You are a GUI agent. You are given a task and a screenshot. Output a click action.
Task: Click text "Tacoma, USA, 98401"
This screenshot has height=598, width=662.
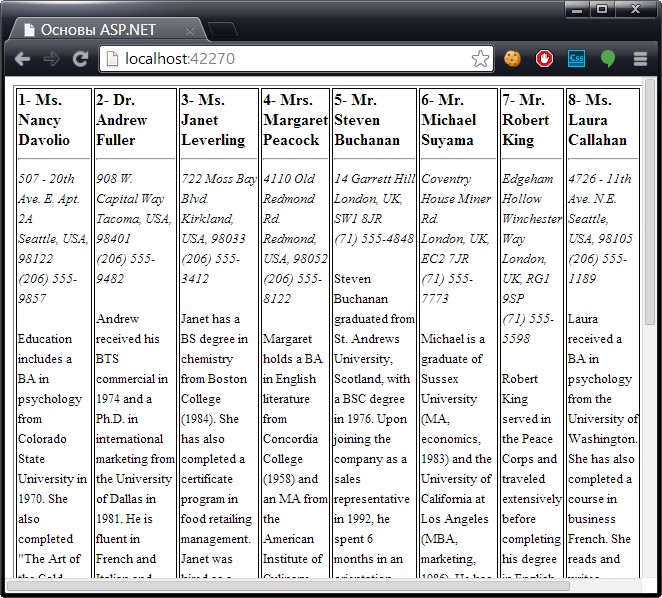pos(134,228)
